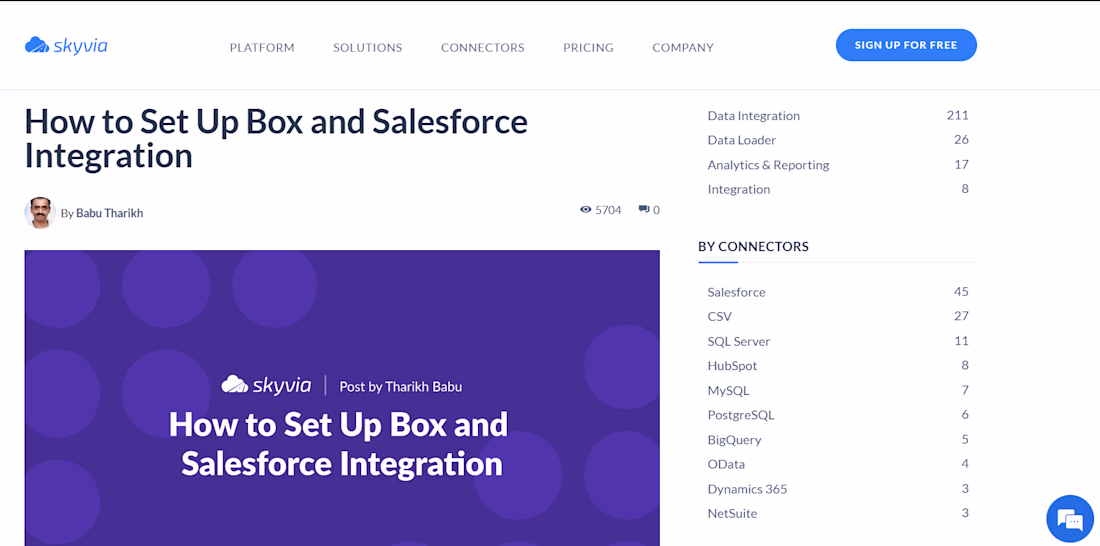Filter posts by MySQL connector

(x=728, y=390)
